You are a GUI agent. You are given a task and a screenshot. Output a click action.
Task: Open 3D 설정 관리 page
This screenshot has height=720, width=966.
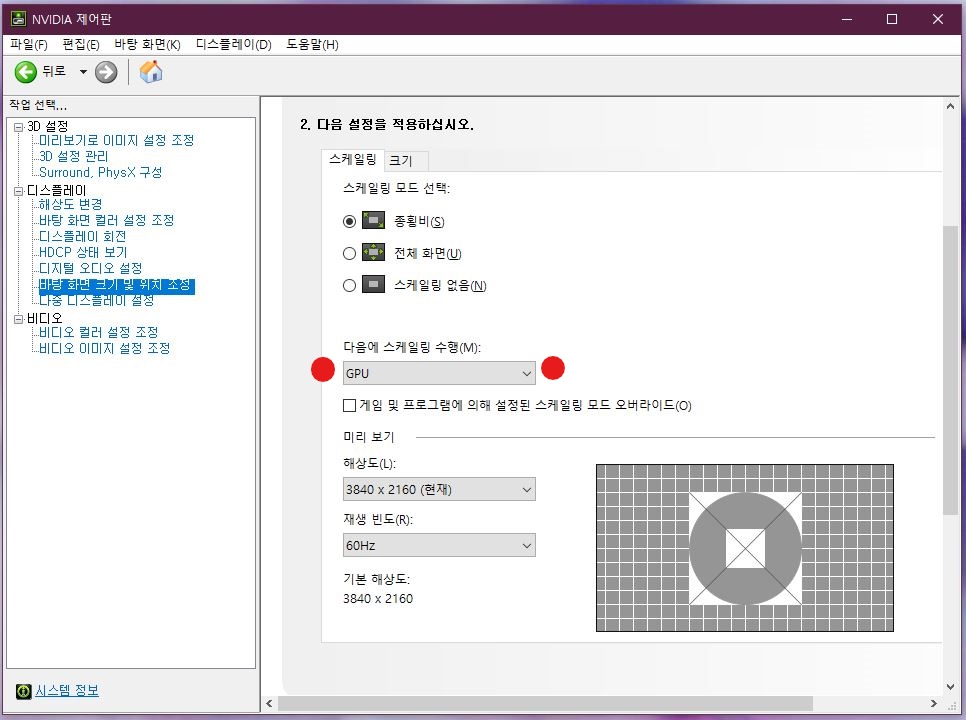tap(73, 156)
